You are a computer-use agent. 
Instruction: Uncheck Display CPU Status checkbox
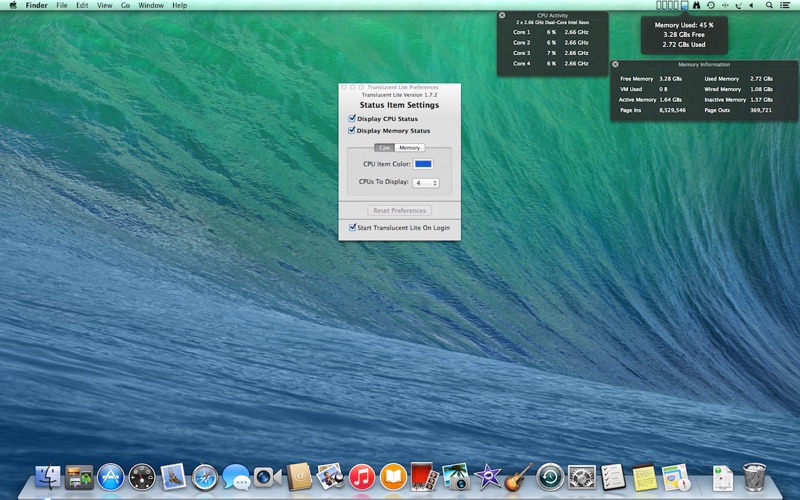click(352, 118)
